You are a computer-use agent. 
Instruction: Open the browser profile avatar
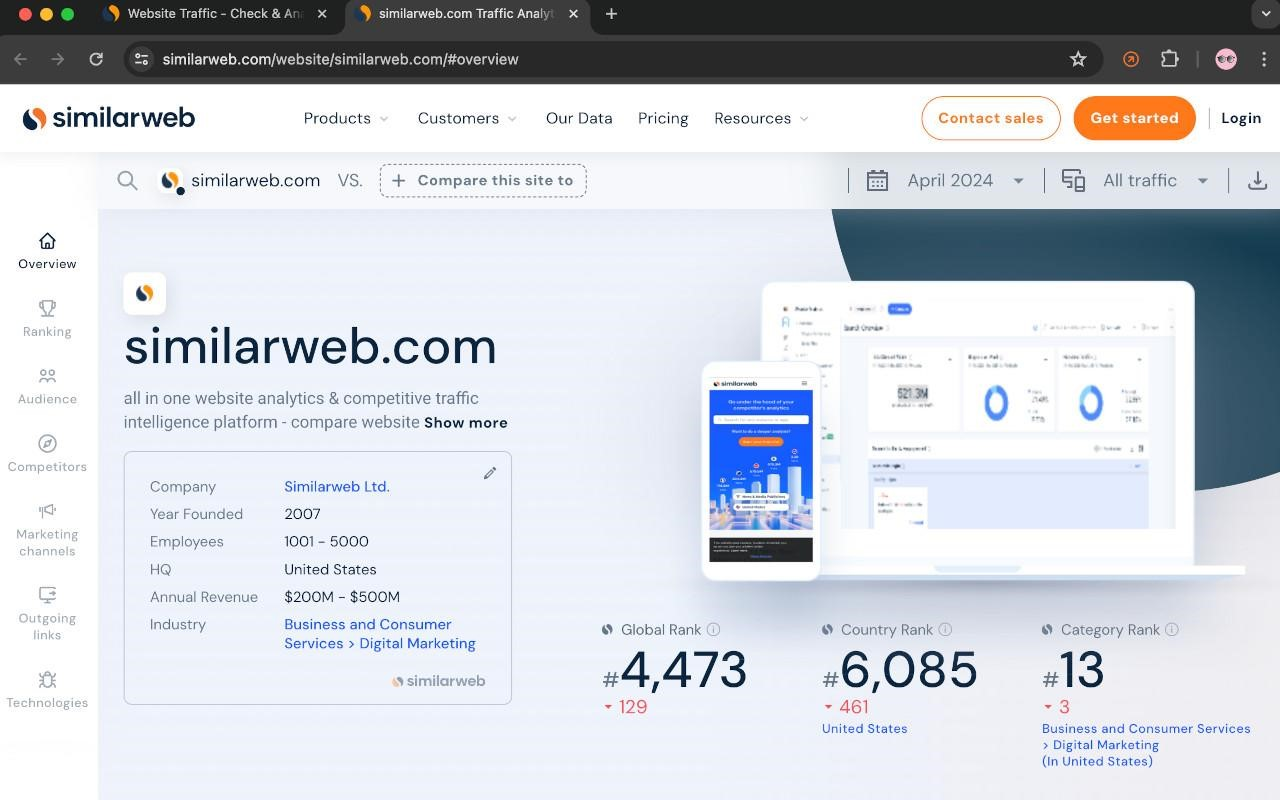click(x=1226, y=59)
